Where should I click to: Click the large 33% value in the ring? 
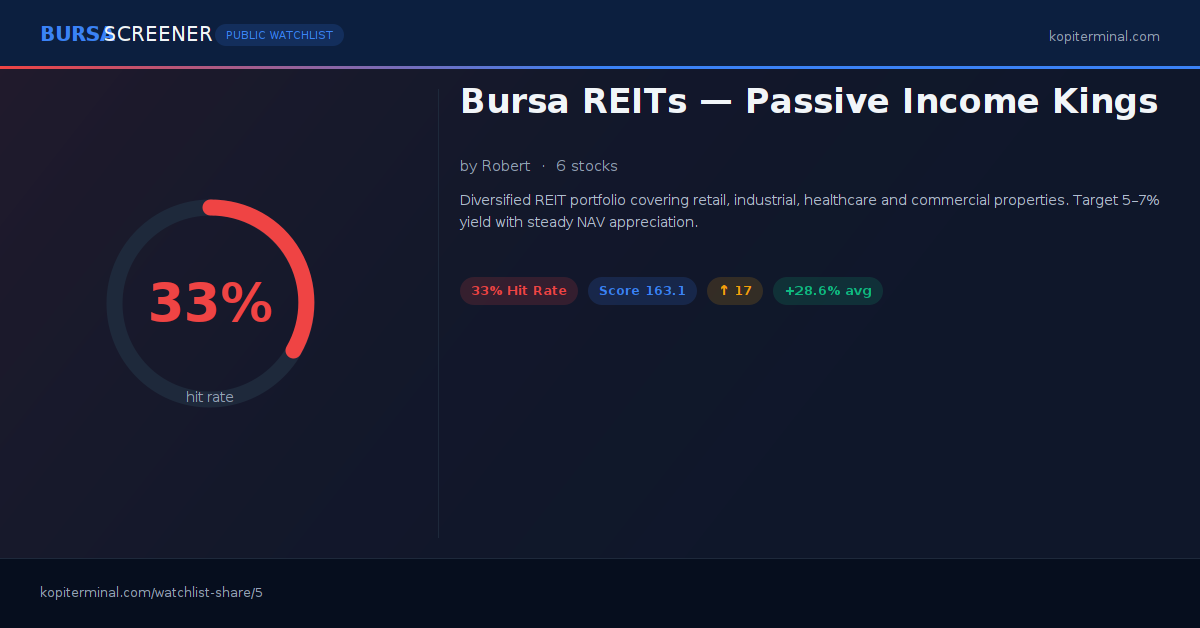click(210, 303)
